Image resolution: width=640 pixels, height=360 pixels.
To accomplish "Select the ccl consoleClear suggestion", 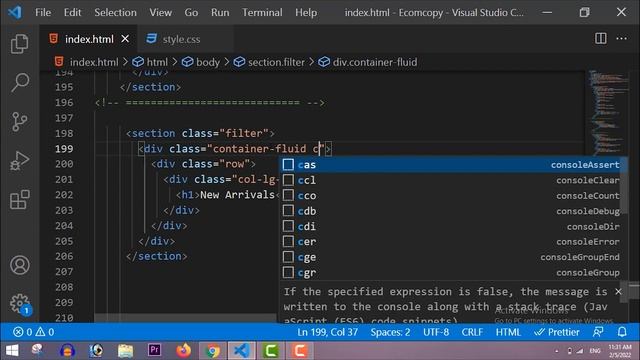I will click(451, 180).
